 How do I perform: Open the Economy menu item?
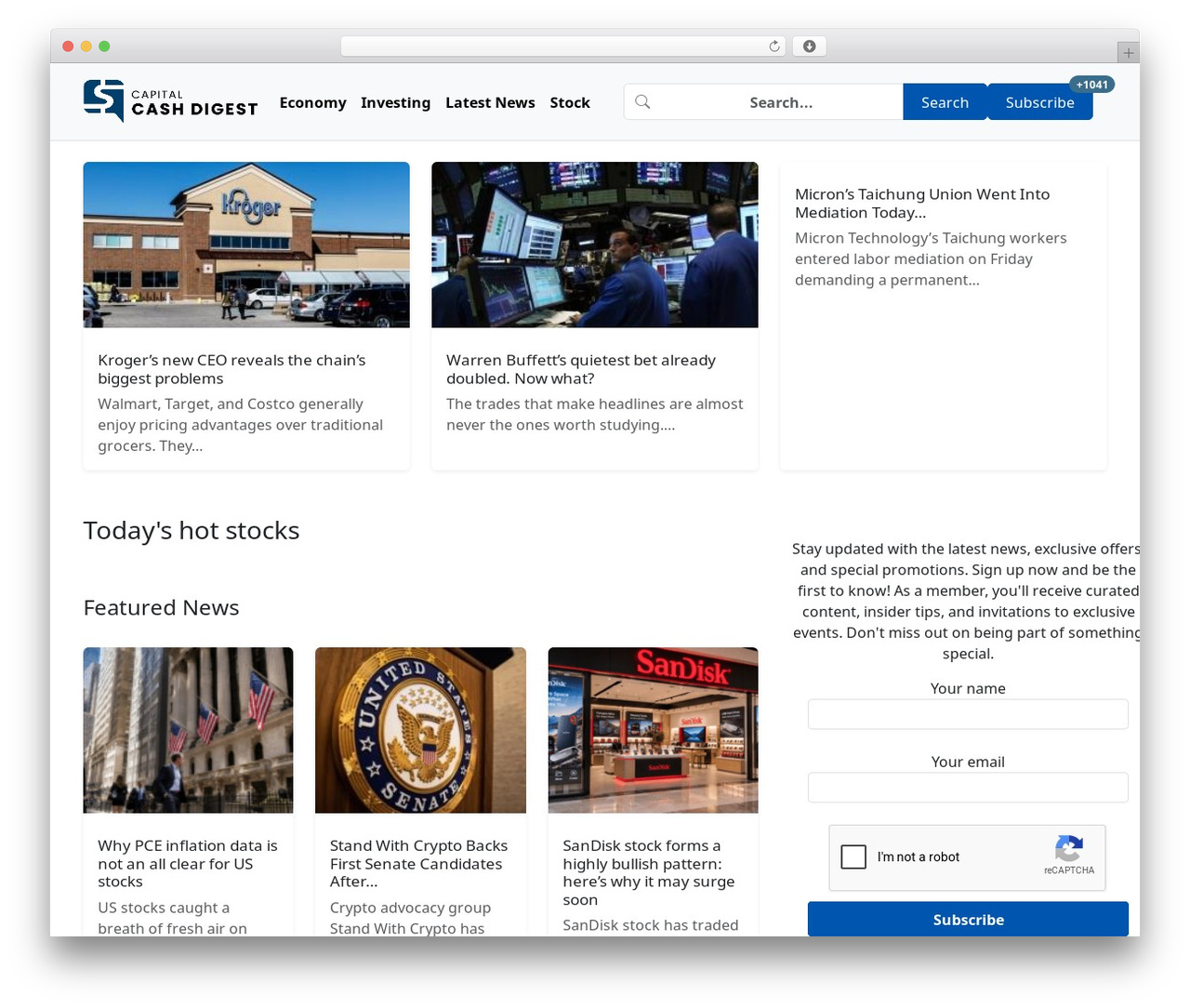(312, 102)
